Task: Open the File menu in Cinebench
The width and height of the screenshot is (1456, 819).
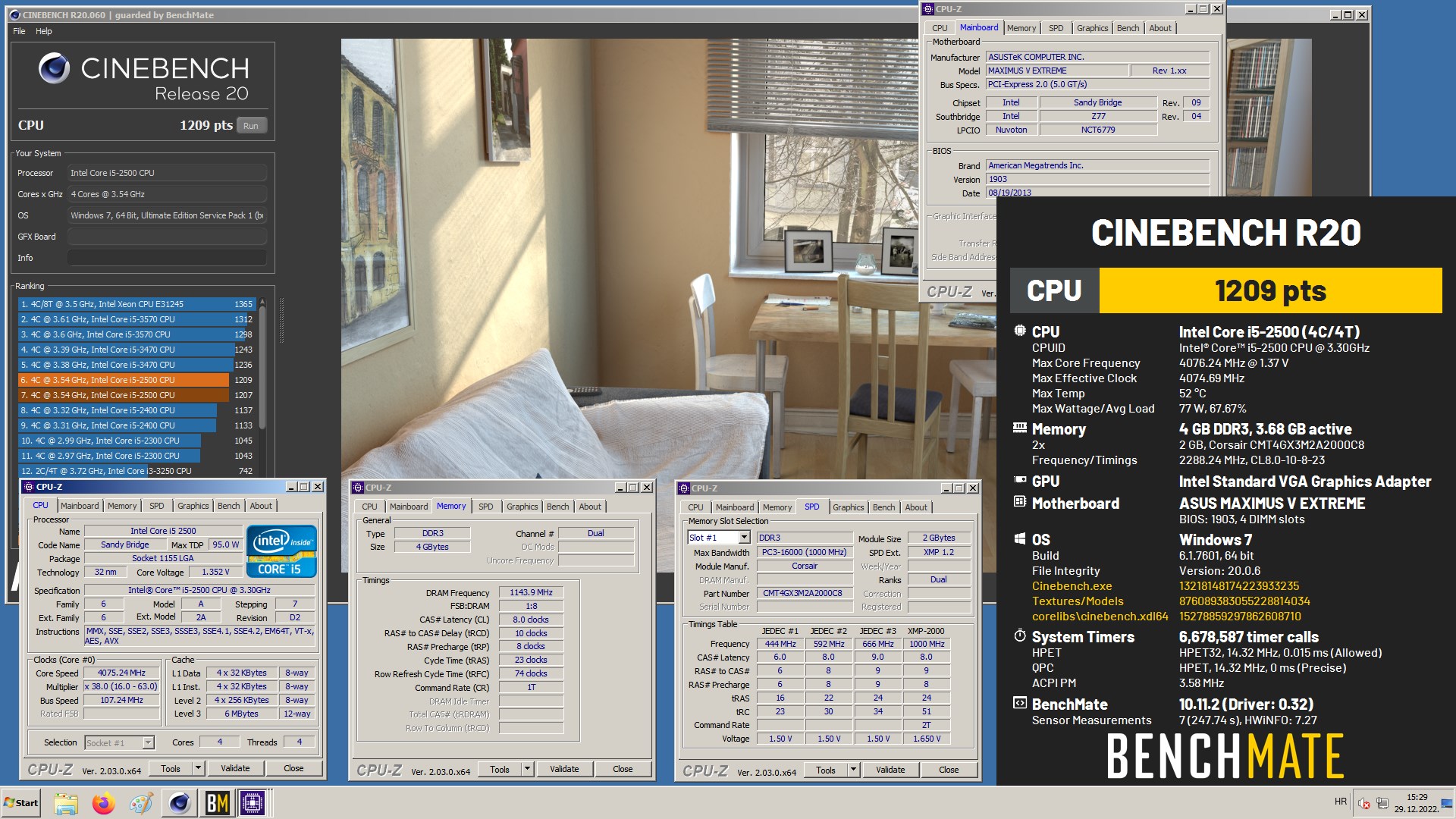Action: pos(19,31)
